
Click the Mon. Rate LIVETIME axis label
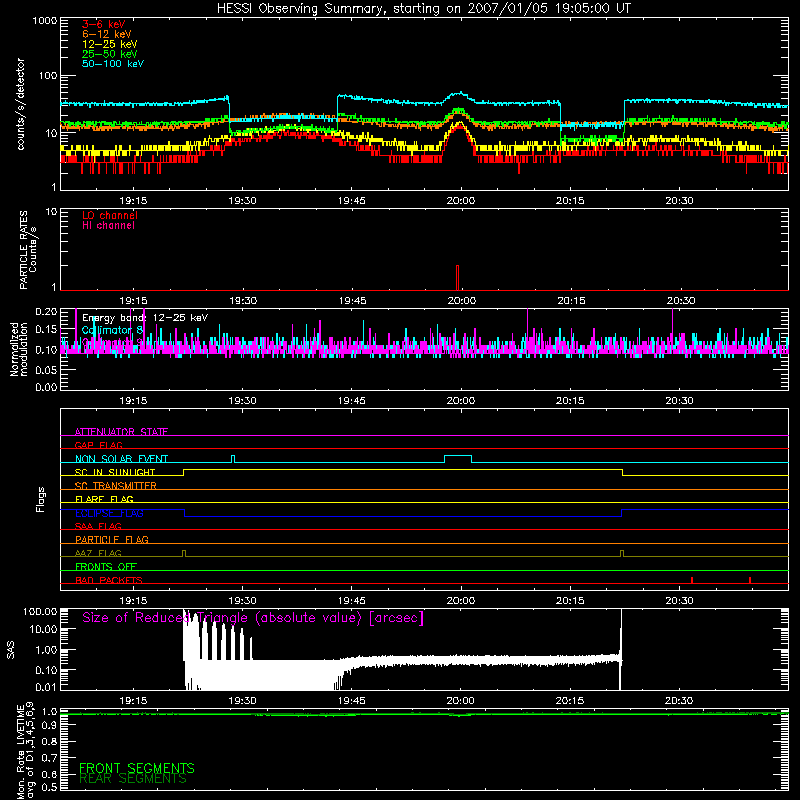pyautogui.click(x=26, y=750)
